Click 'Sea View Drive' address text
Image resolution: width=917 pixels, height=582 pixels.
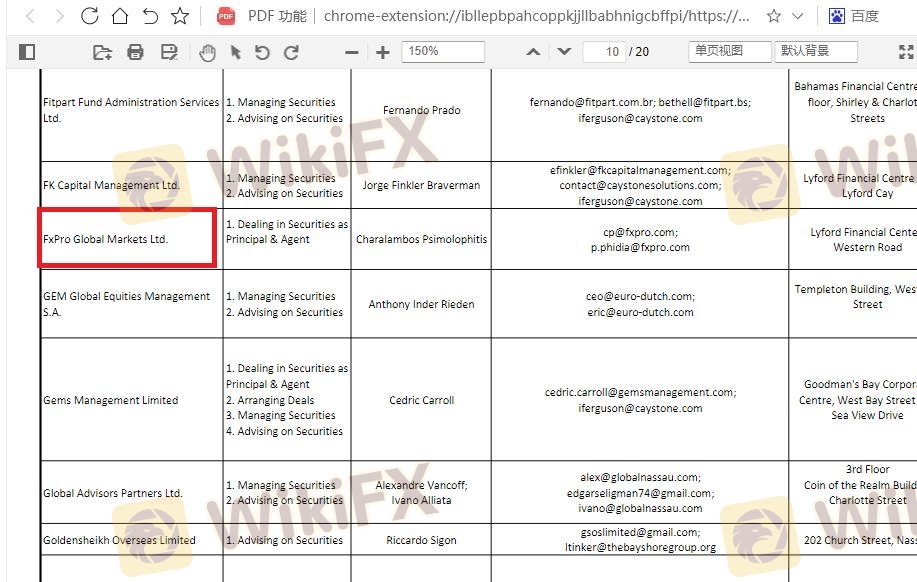[x=867, y=415]
